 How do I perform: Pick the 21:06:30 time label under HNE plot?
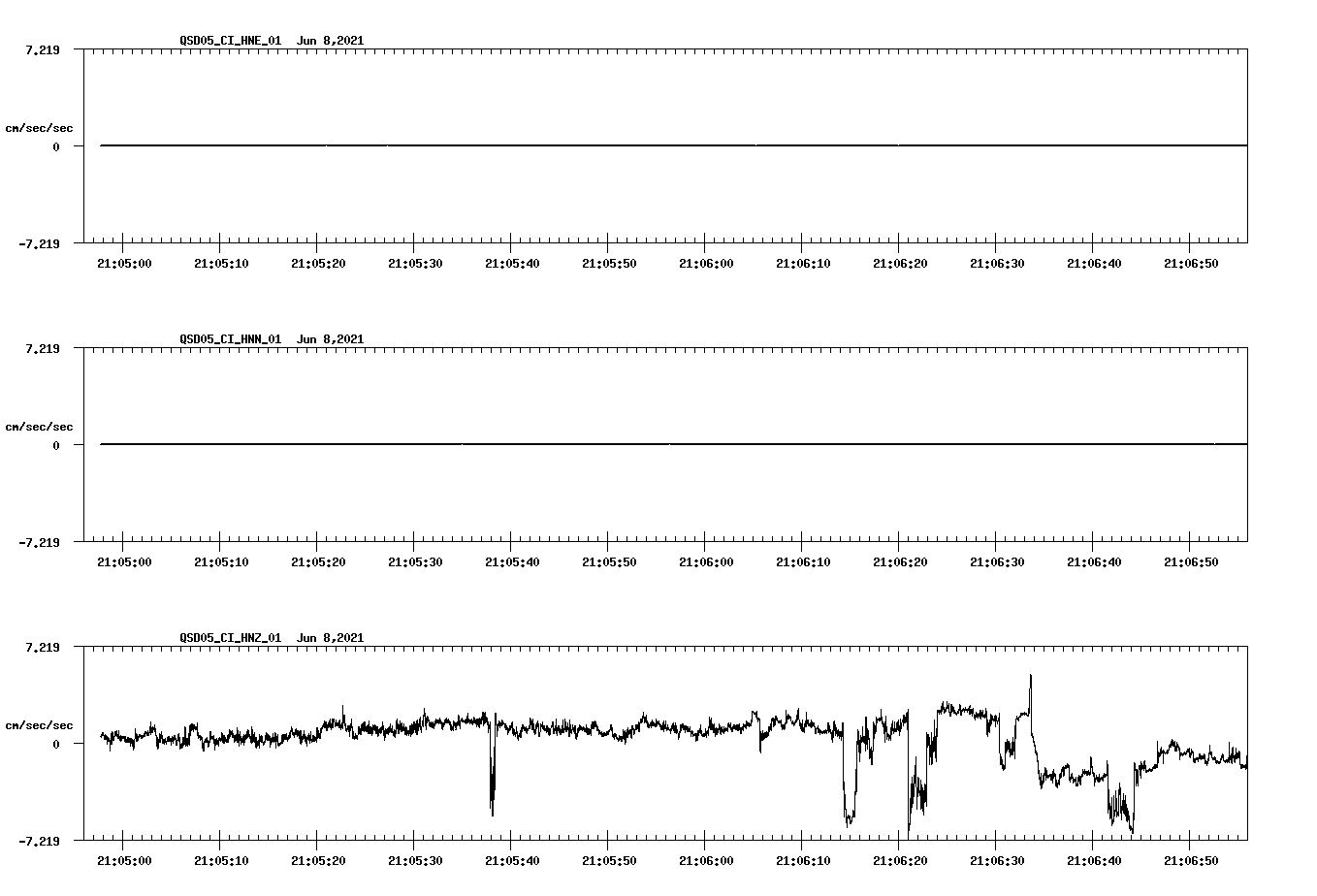pos(997,263)
